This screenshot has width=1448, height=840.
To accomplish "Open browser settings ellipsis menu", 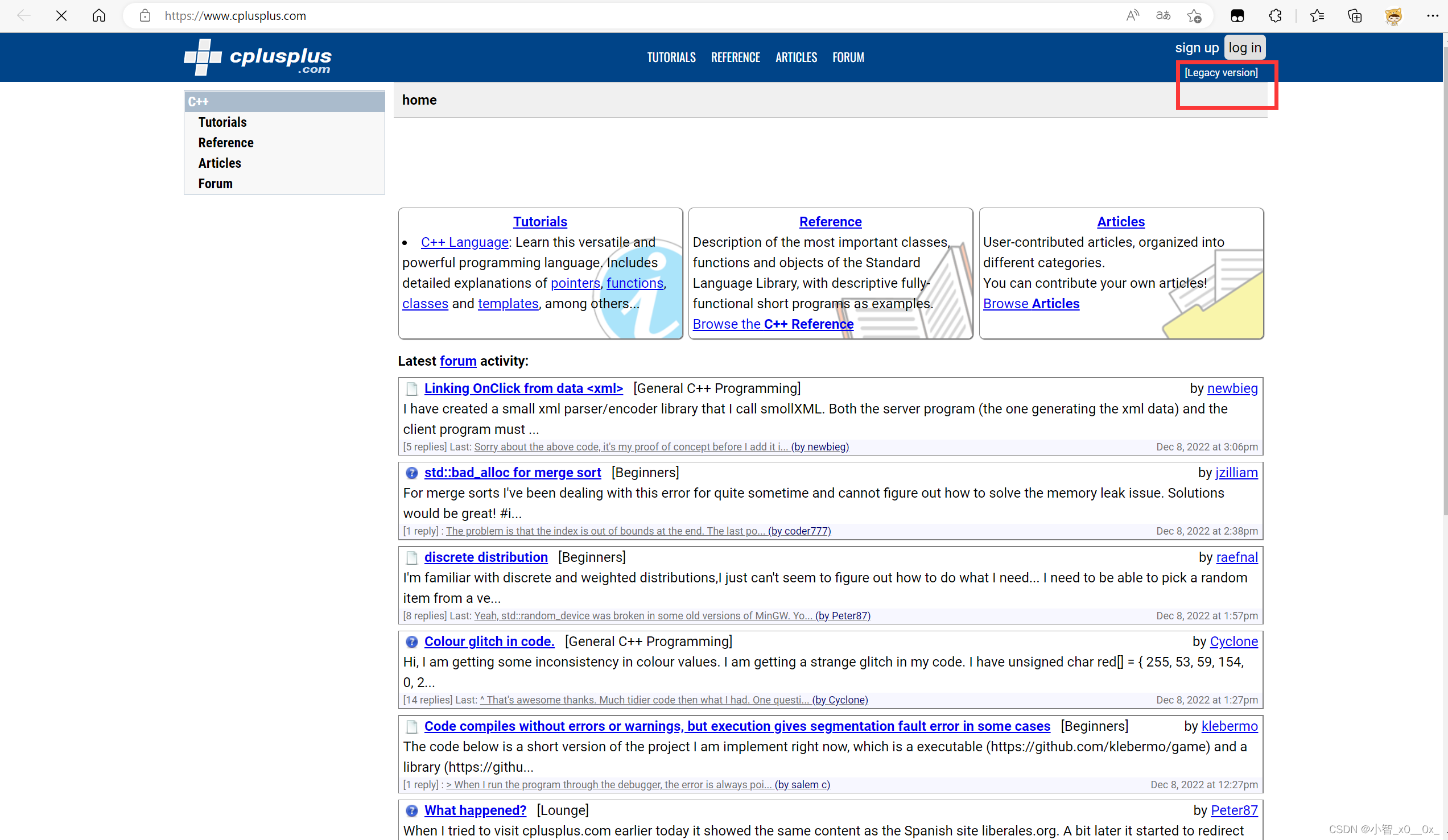I will pos(1432,15).
